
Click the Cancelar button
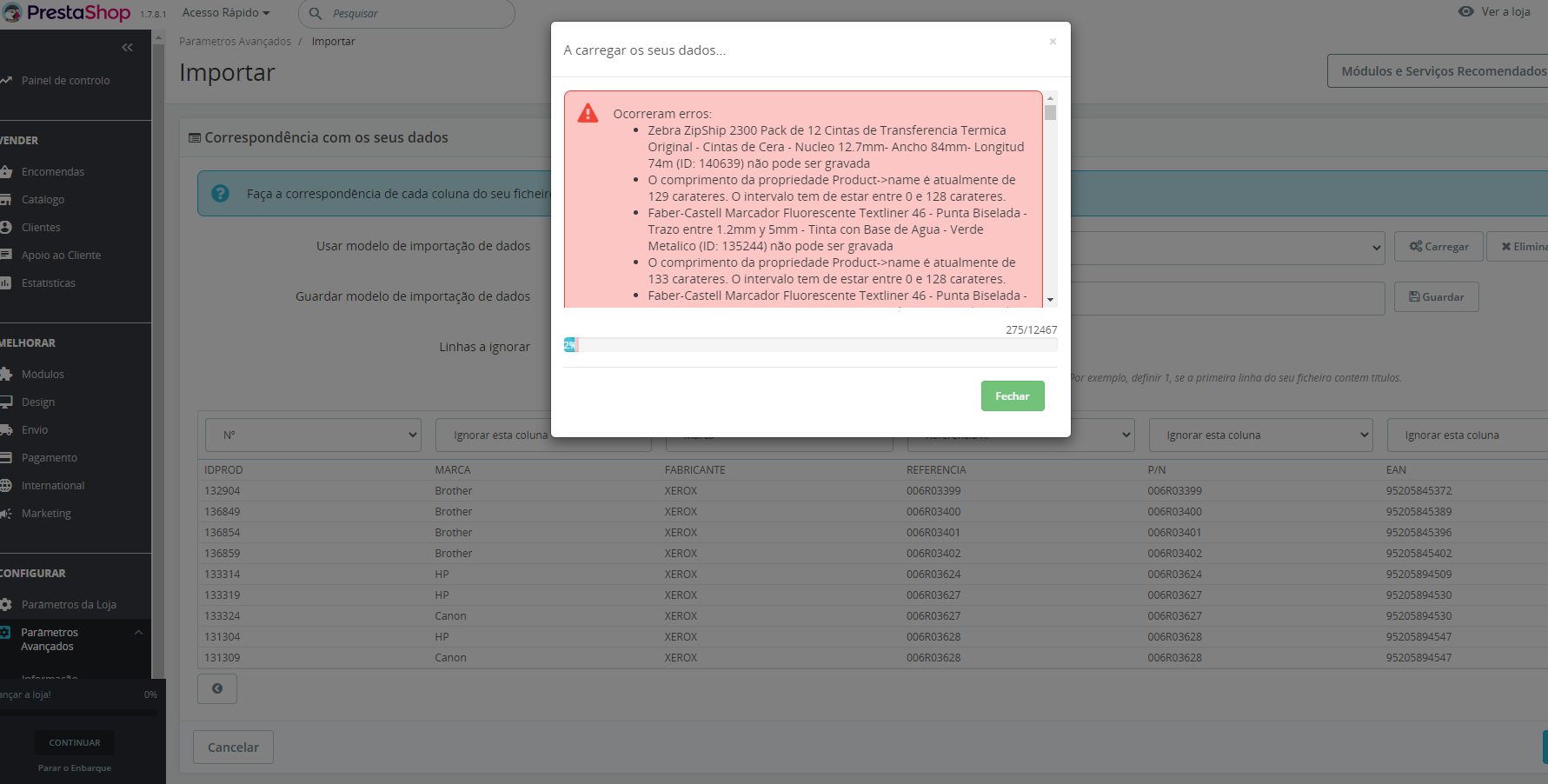point(233,747)
